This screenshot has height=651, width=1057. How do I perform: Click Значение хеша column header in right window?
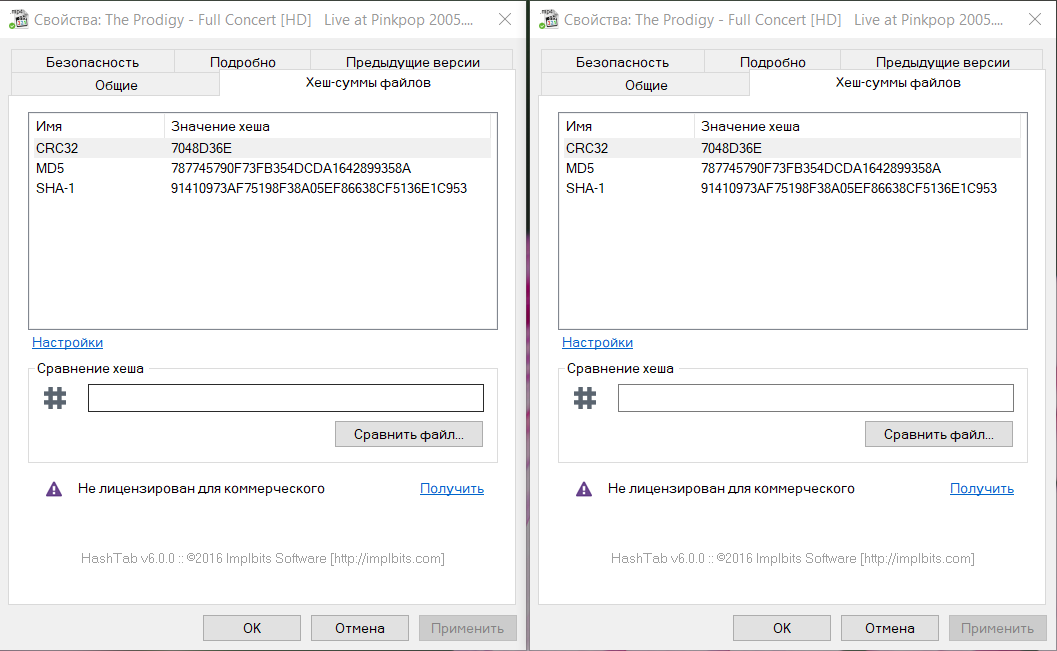[857, 126]
